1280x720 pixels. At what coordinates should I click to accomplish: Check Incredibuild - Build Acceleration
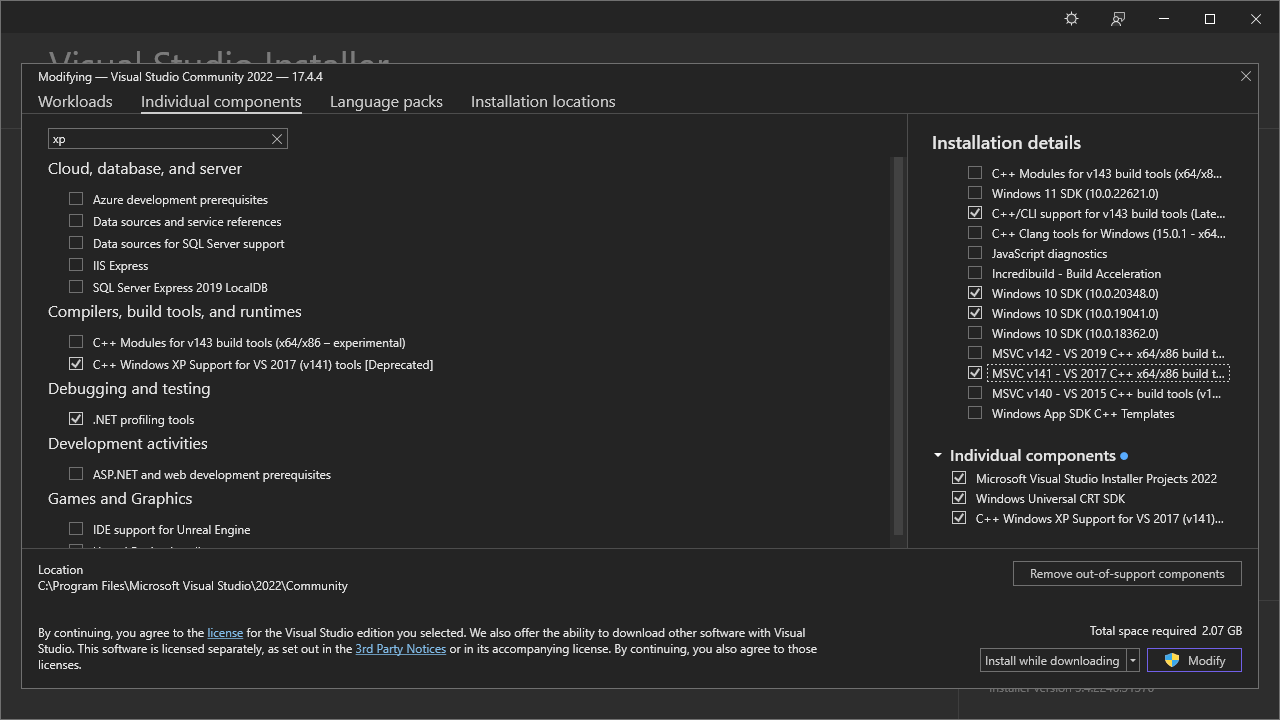[x=975, y=273]
